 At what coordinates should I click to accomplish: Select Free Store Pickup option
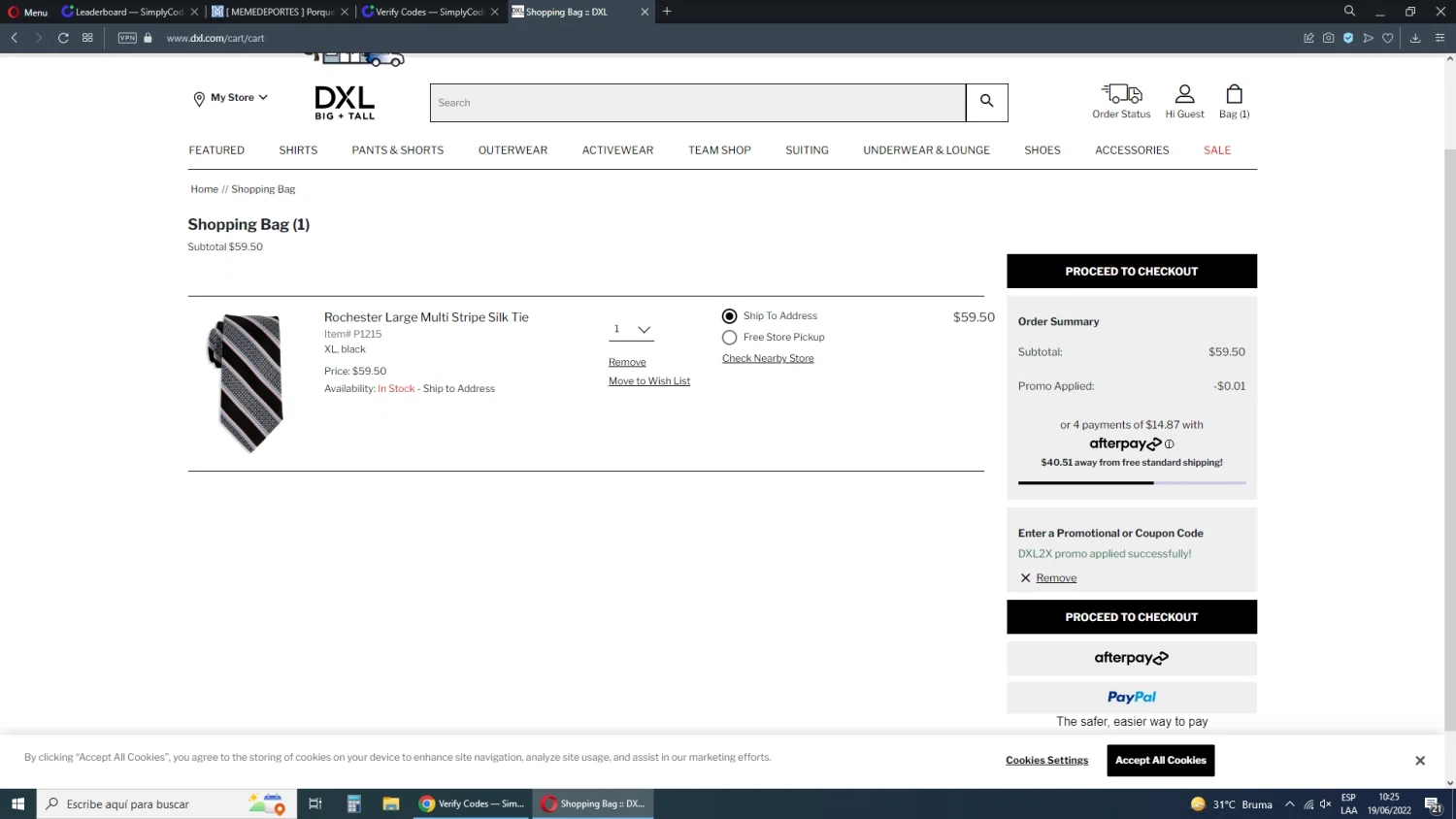point(729,338)
